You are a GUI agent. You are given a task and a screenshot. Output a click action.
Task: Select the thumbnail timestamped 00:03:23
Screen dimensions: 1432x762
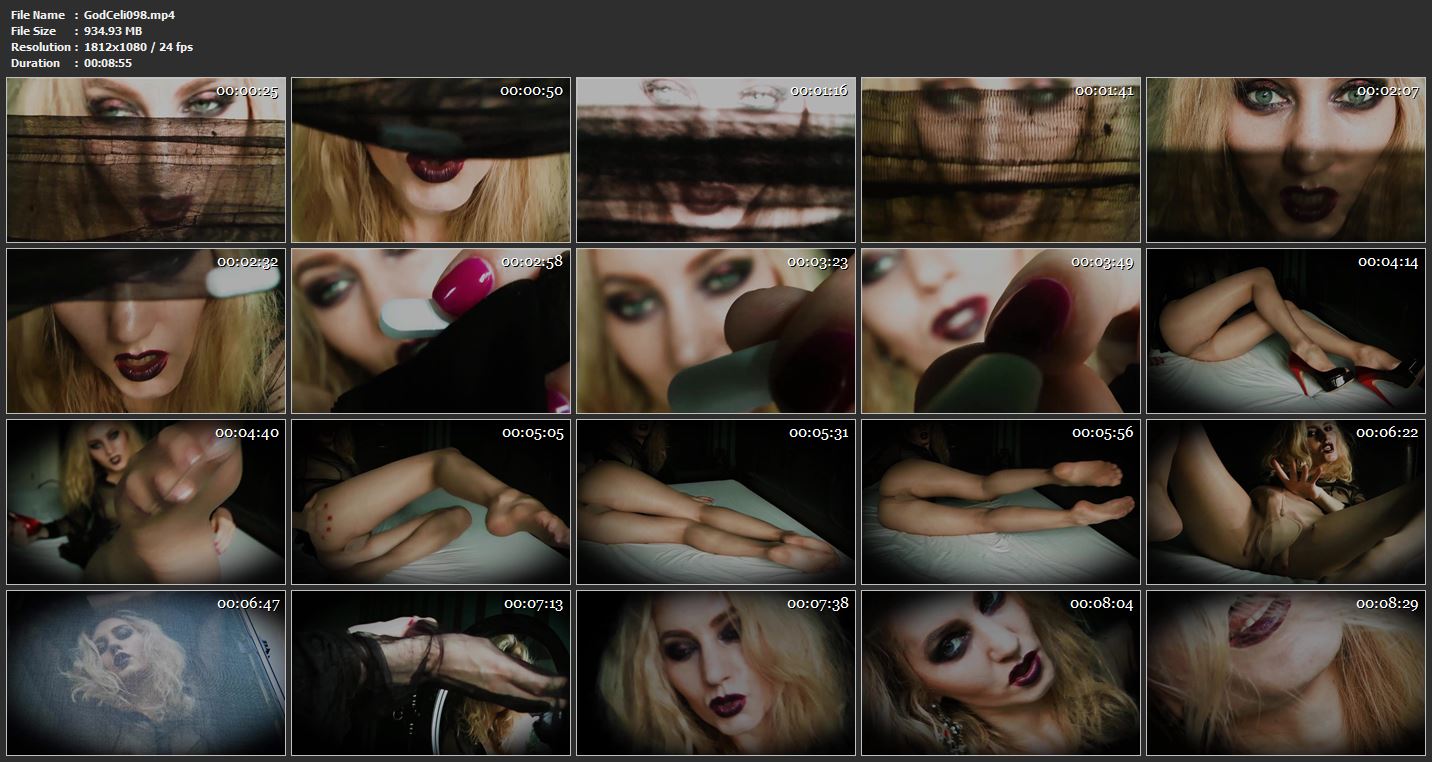coord(716,331)
